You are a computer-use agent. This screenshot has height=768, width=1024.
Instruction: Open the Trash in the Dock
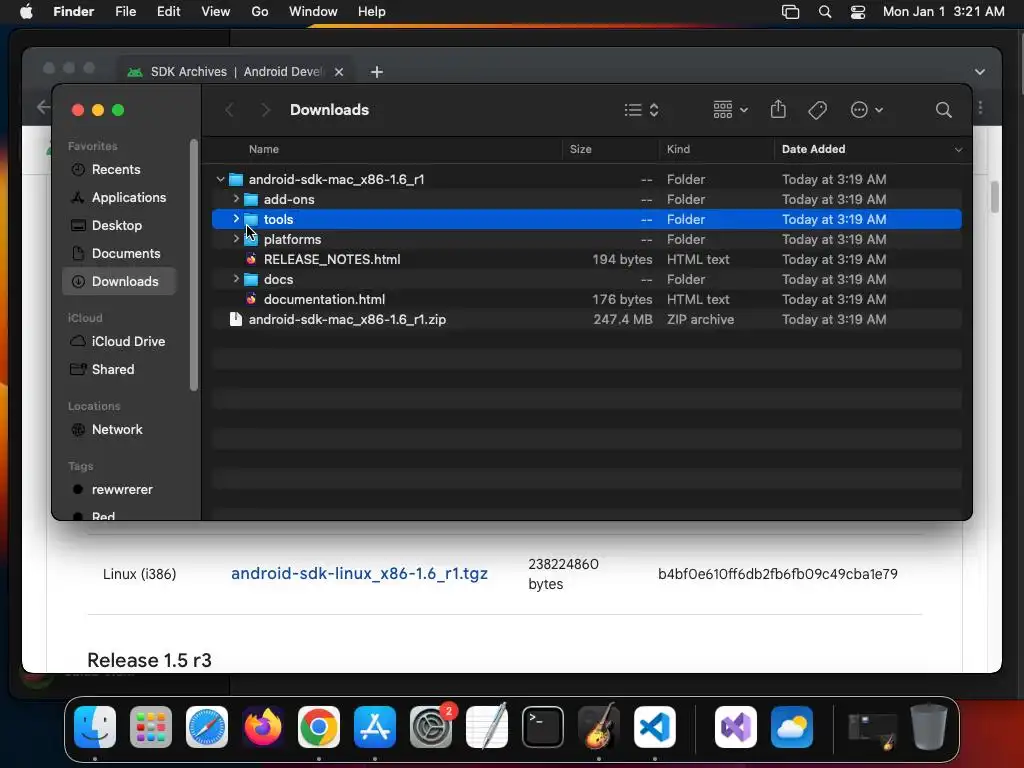click(929, 727)
